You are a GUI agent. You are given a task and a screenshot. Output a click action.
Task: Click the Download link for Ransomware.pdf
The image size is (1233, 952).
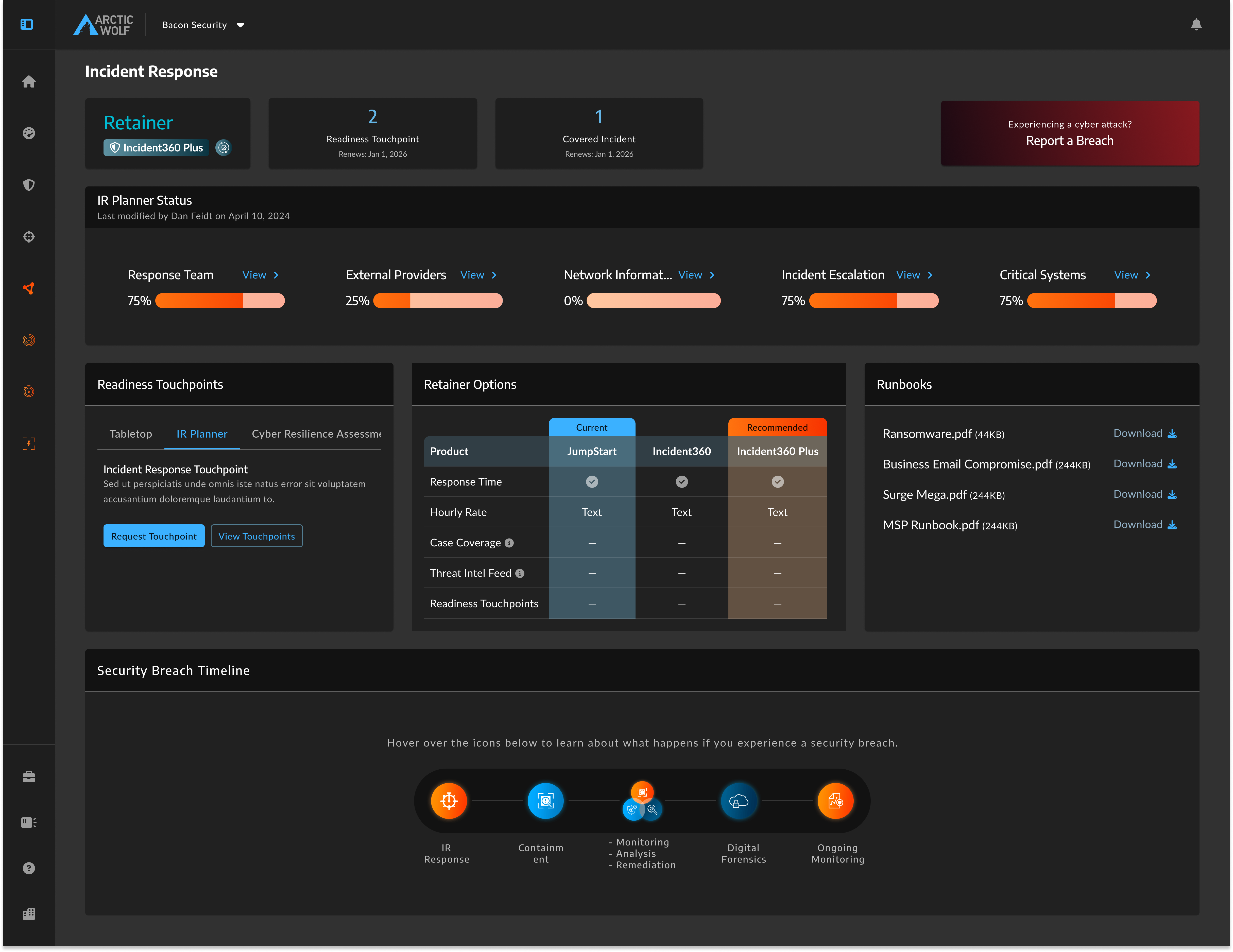[1138, 434]
